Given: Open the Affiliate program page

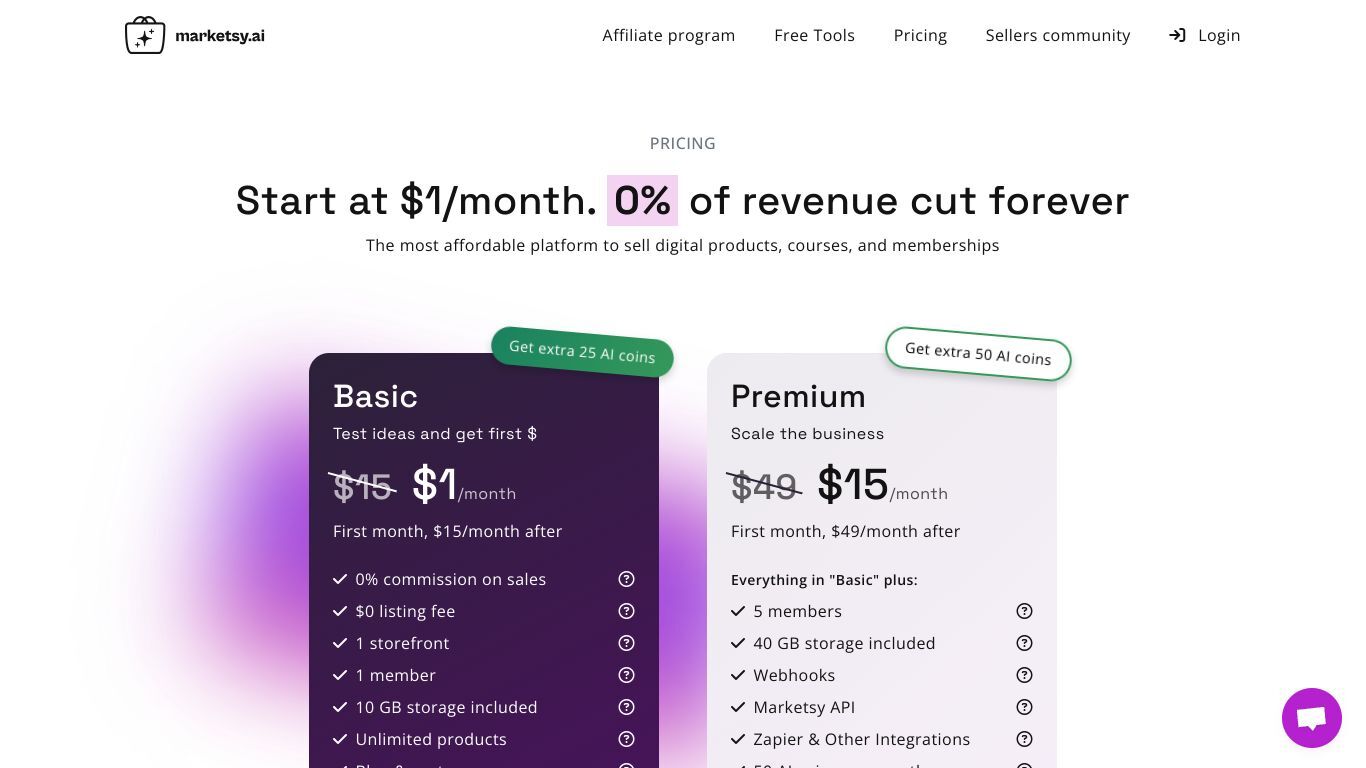Looking at the screenshot, I should point(668,35).
